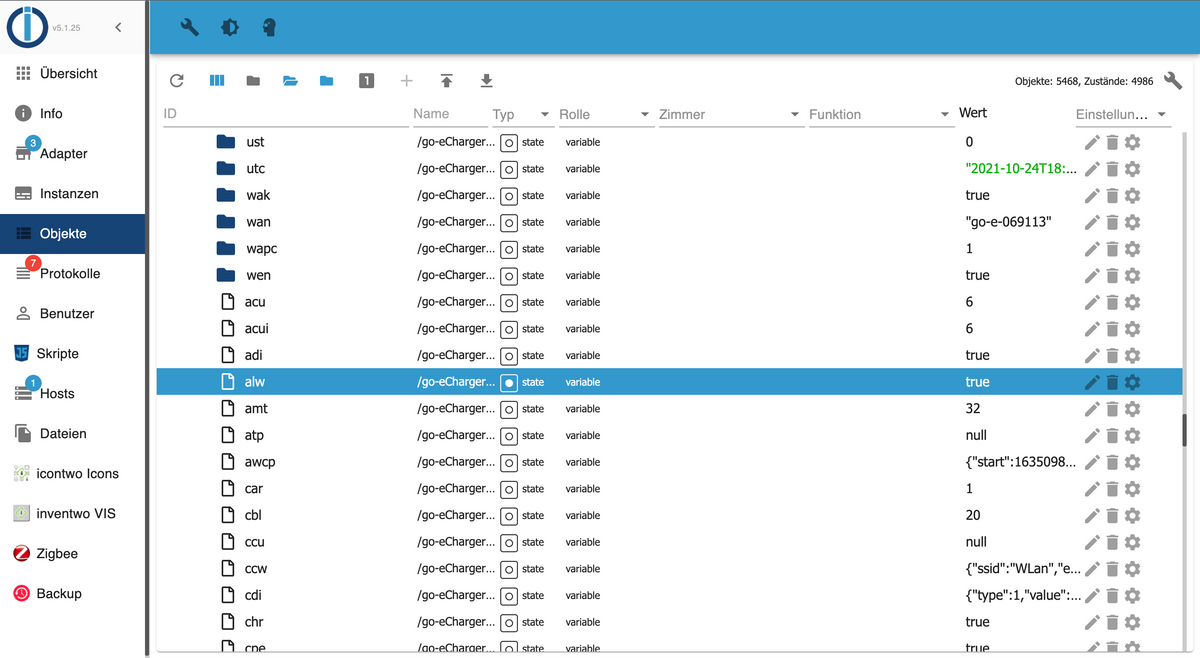
Task: Open object list wrench settings at right
Action: tap(1173, 81)
